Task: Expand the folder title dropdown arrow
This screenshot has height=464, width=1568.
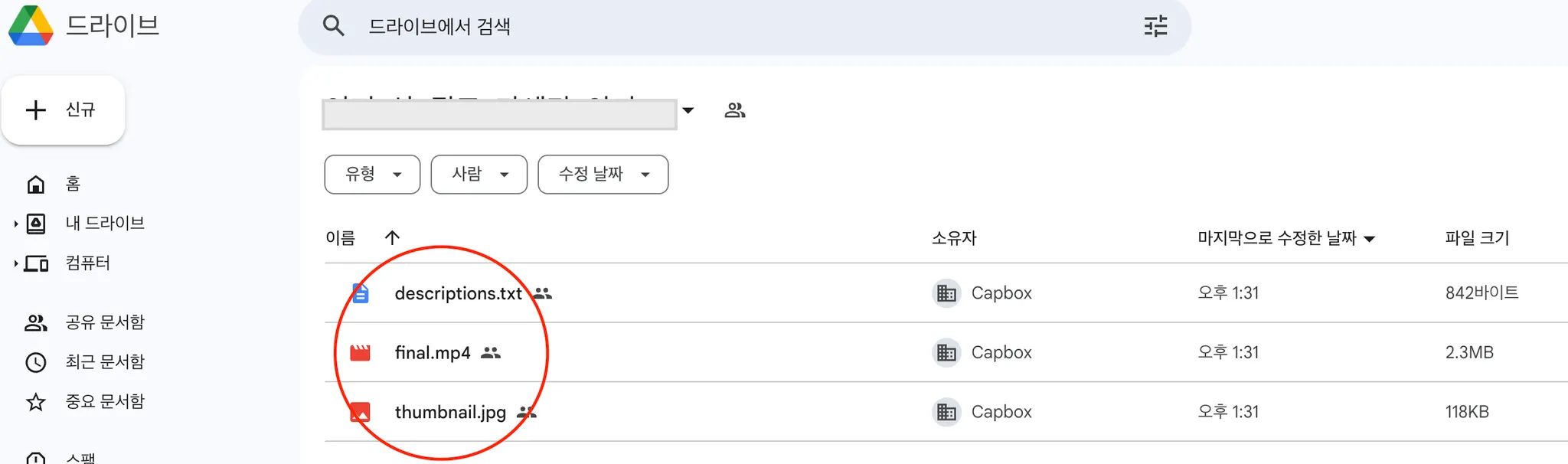Action: pos(688,111)
